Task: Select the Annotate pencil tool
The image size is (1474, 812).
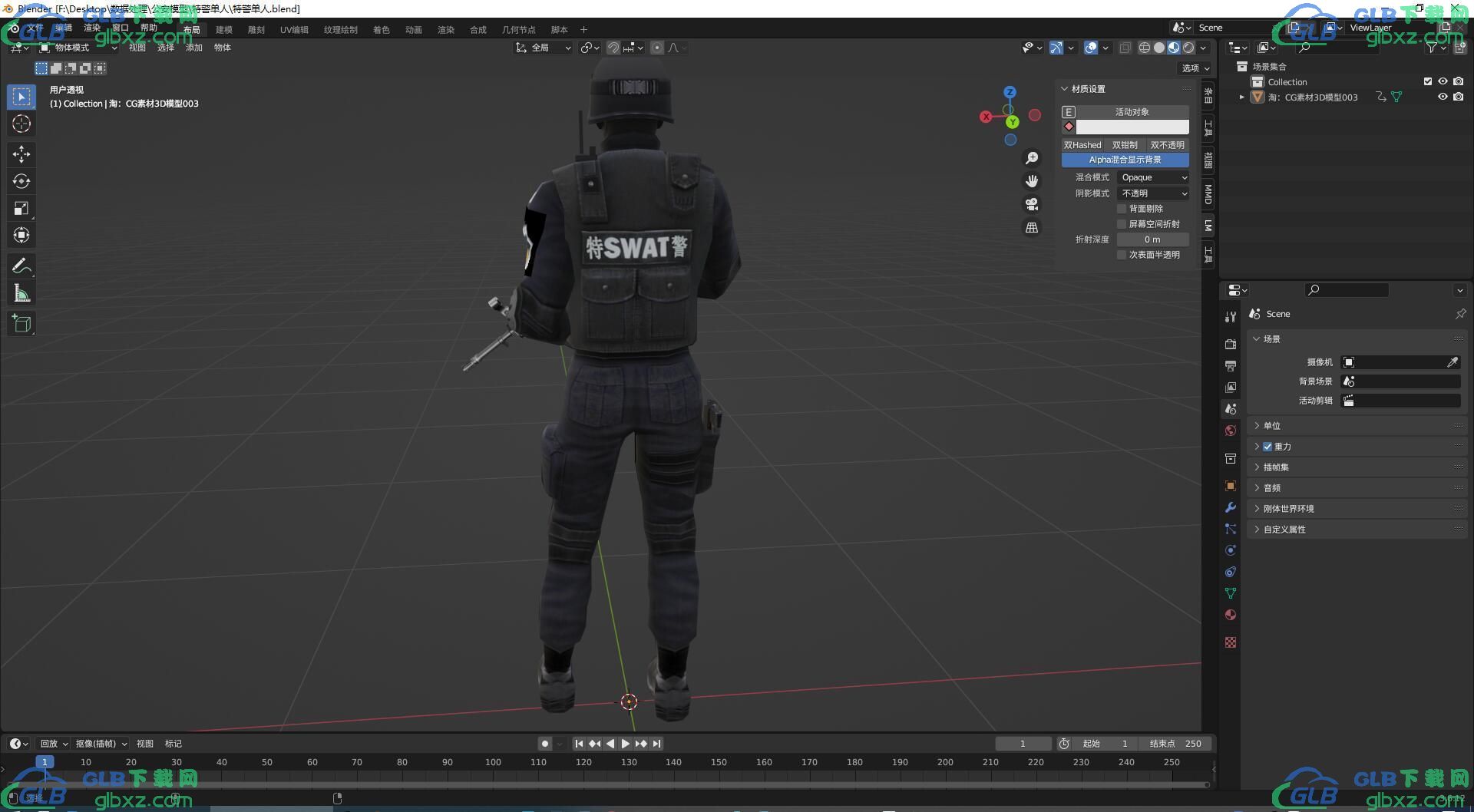Action: point(21,266)
